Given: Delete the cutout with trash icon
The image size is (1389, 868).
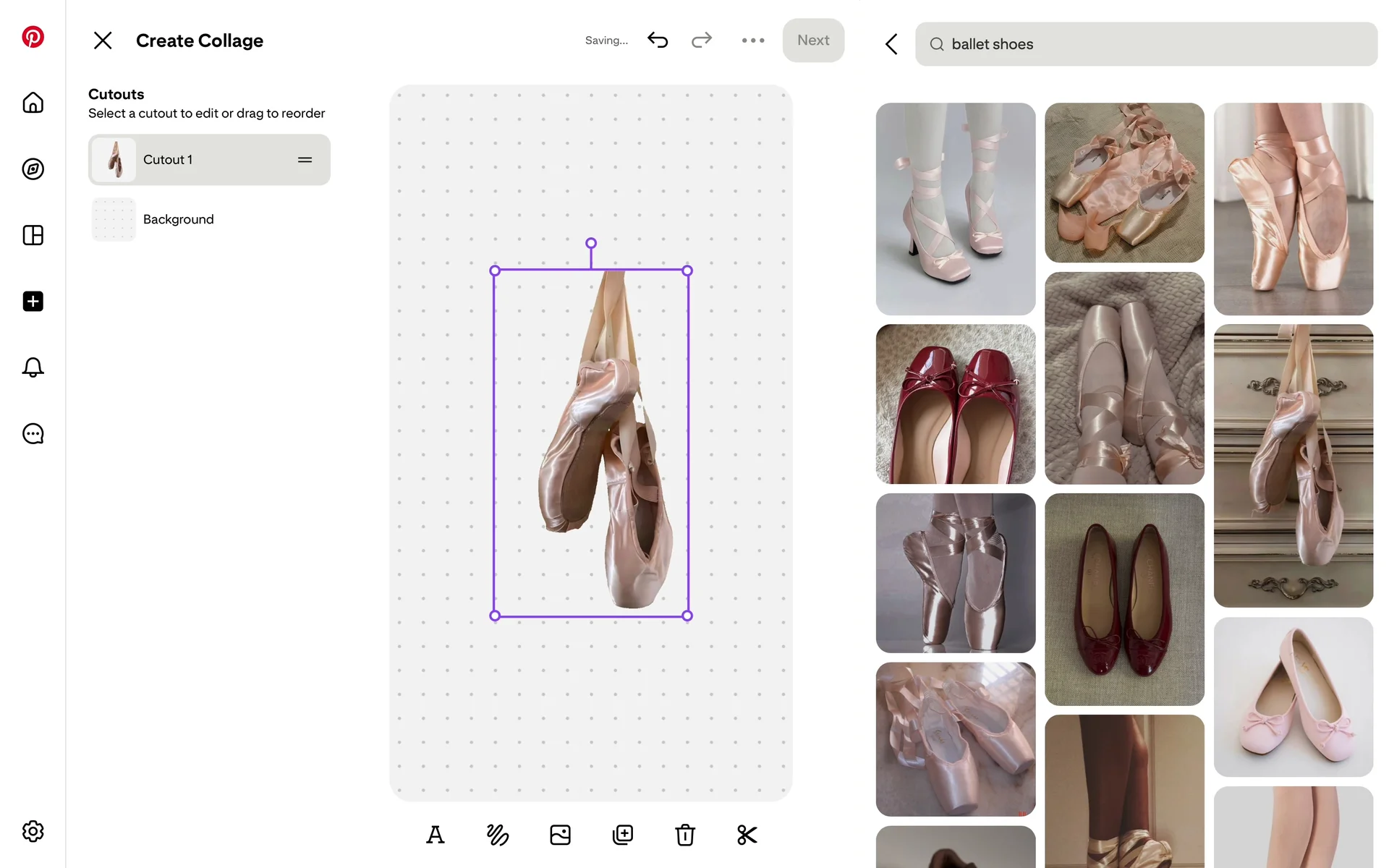Looking at the screenshot, I should [x=684, y=835].
